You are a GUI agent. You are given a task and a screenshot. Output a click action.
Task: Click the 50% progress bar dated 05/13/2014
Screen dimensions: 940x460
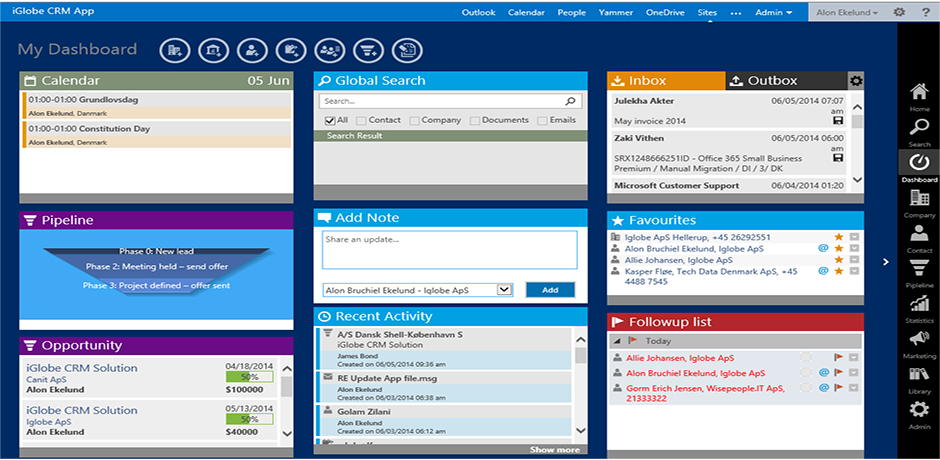coord(249,419)
